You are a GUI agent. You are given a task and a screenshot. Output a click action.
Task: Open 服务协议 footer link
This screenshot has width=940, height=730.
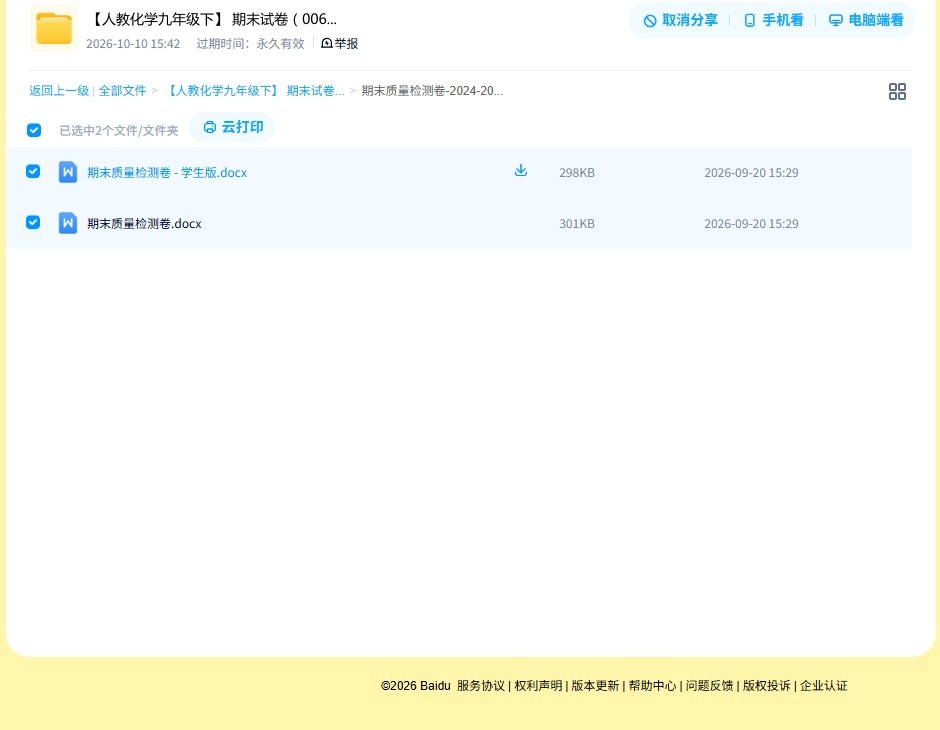point(481,686)
